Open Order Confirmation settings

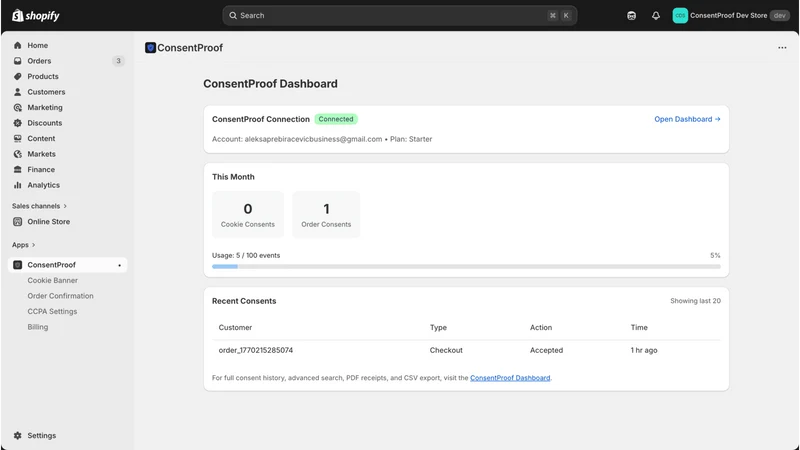coord(60,296)
